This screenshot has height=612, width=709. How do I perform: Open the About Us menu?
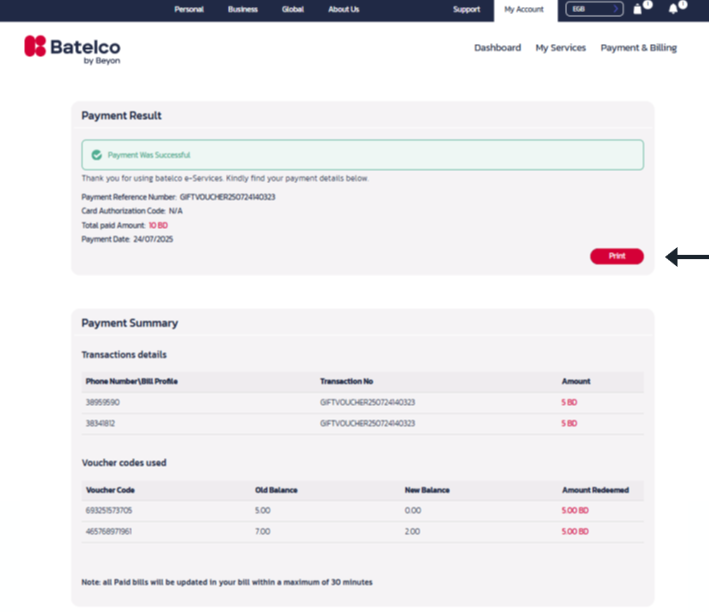tap(344, 9)
